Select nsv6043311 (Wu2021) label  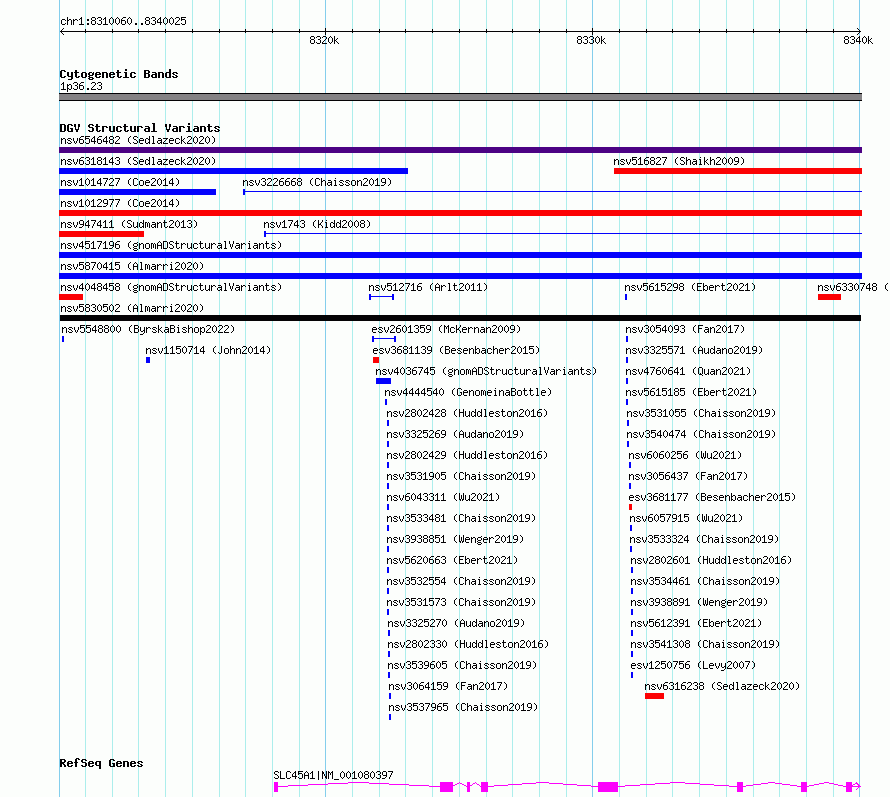coord(443,497)
